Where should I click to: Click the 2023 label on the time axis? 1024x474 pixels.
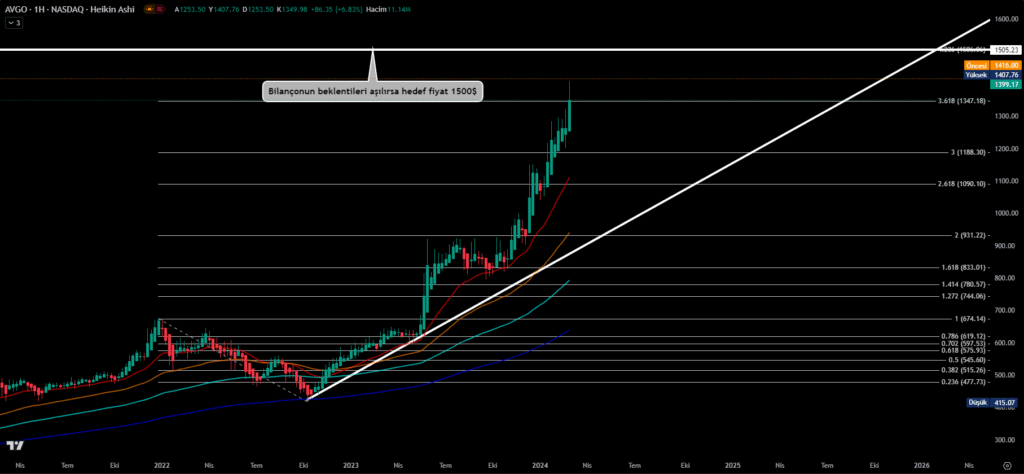point(351,466)
